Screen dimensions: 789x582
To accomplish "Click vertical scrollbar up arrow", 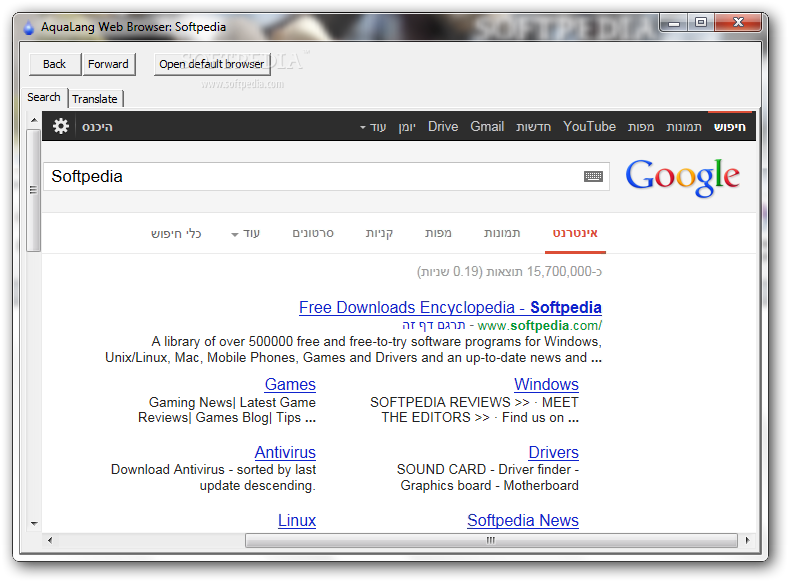I will 34,120.
